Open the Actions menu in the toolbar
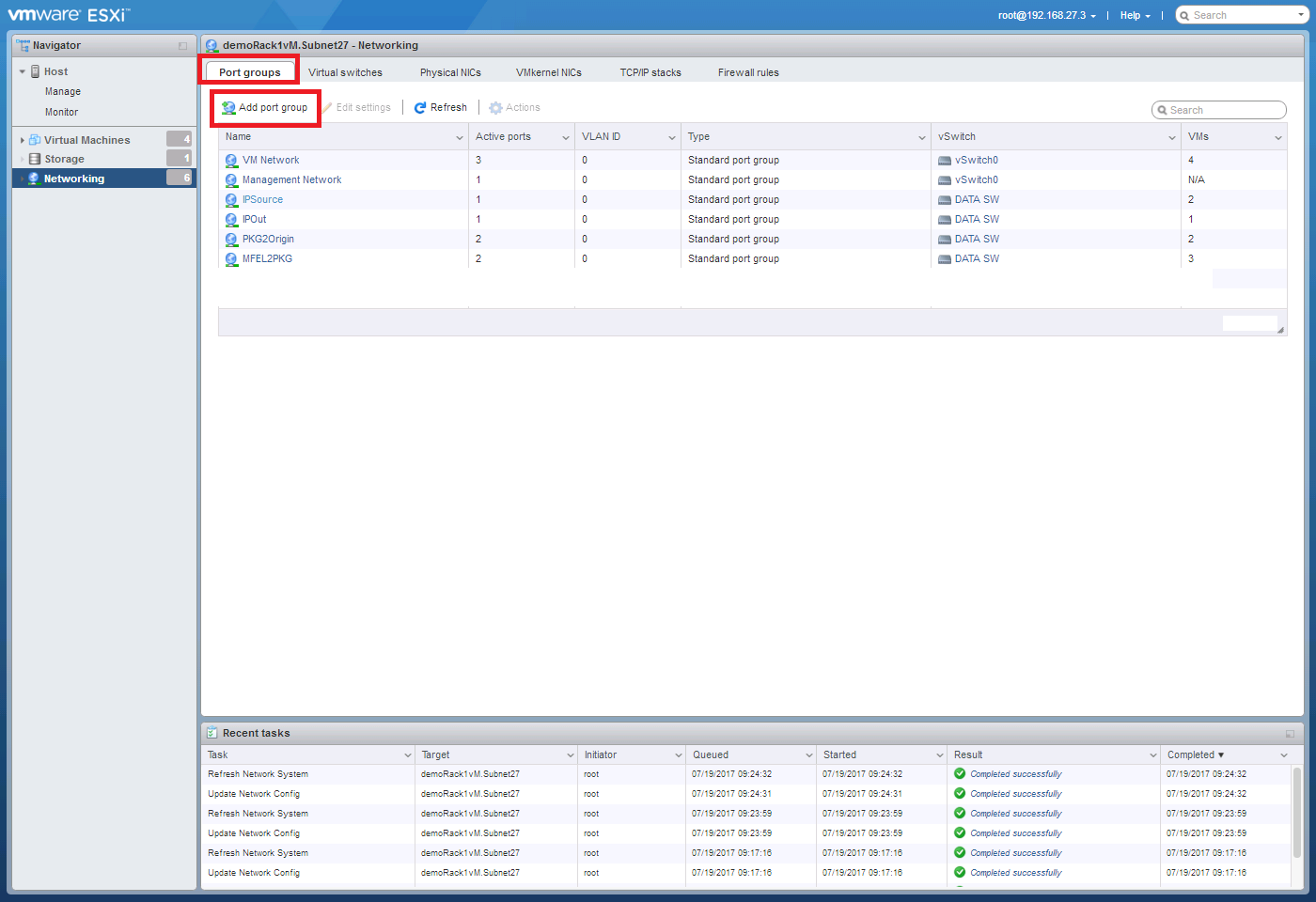The image size is (1316, 902). (x=514, y=108)
